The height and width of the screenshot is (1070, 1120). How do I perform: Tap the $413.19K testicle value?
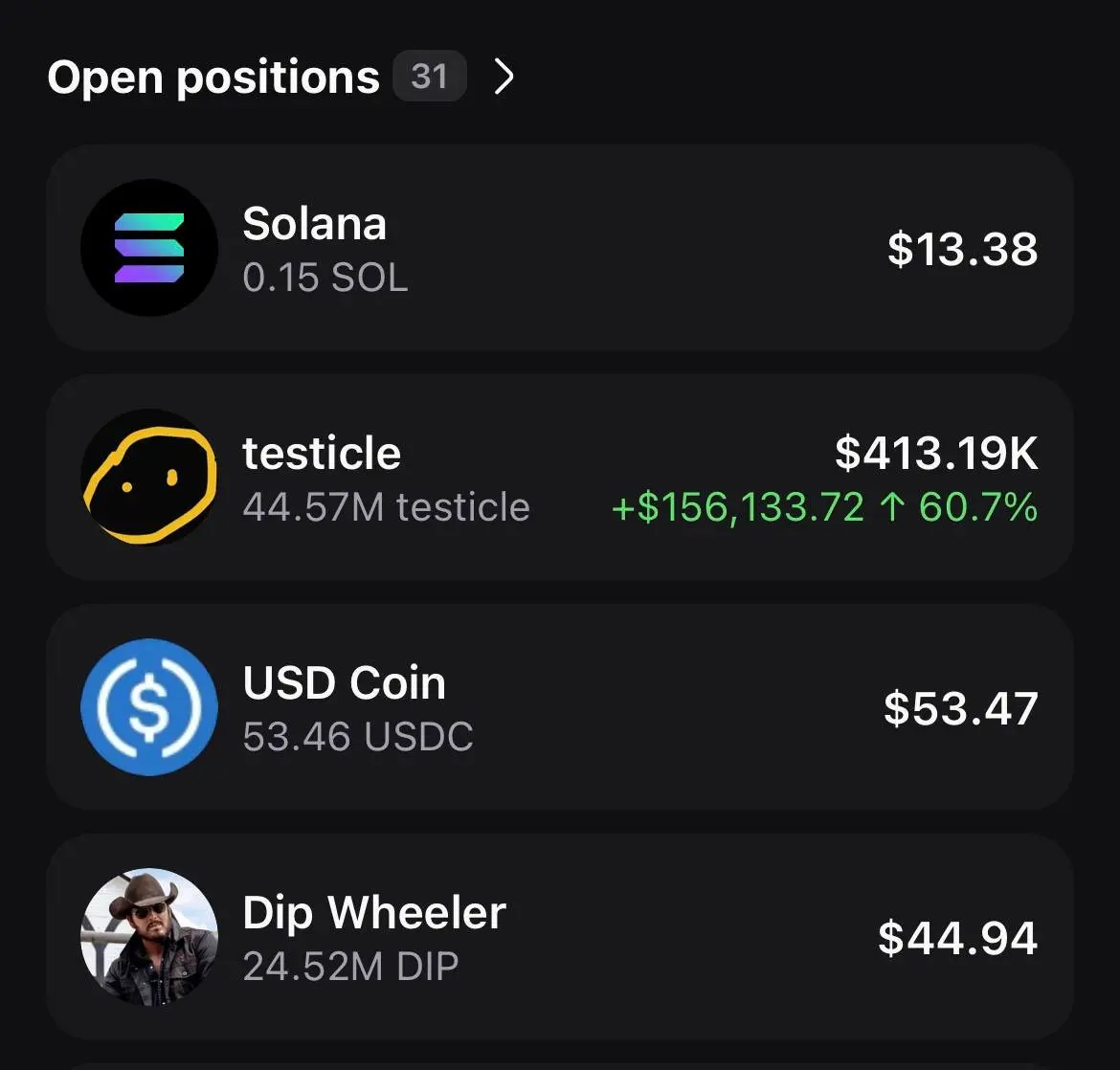[x=935, y=453]
